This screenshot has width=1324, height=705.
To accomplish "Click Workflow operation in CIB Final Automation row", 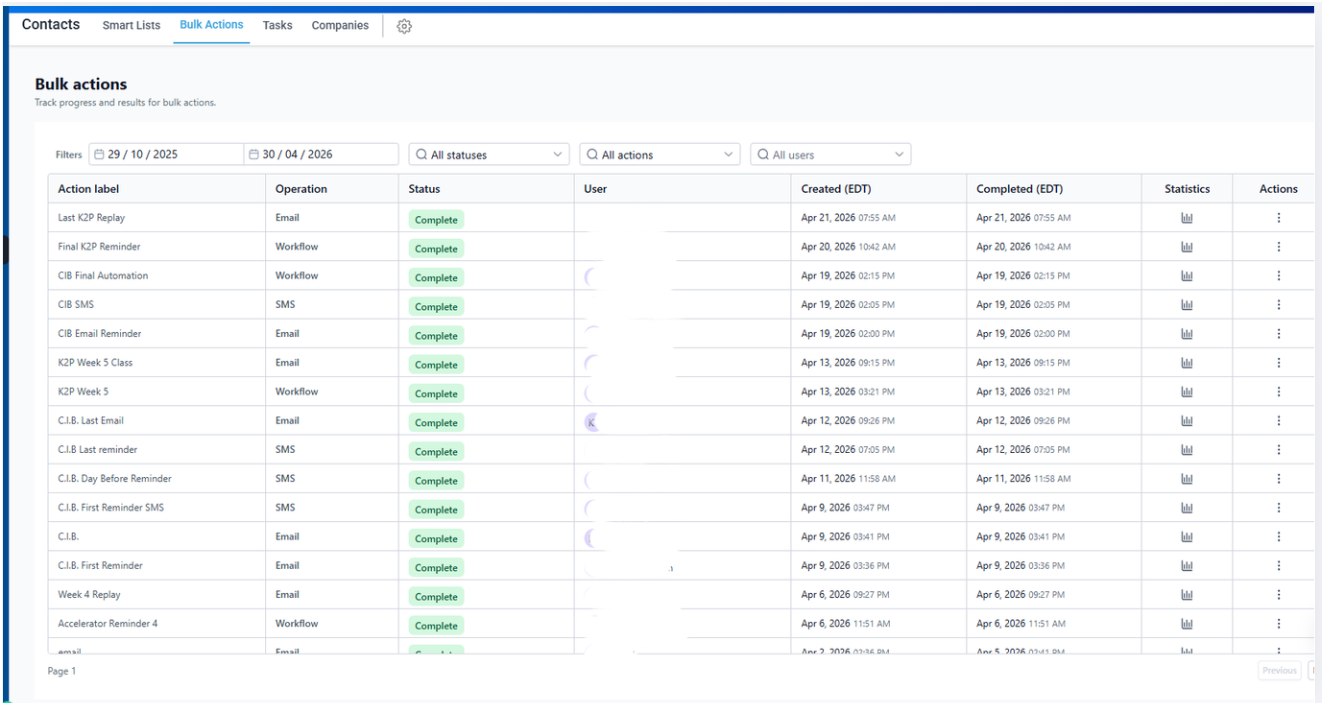I will point(297,276).
